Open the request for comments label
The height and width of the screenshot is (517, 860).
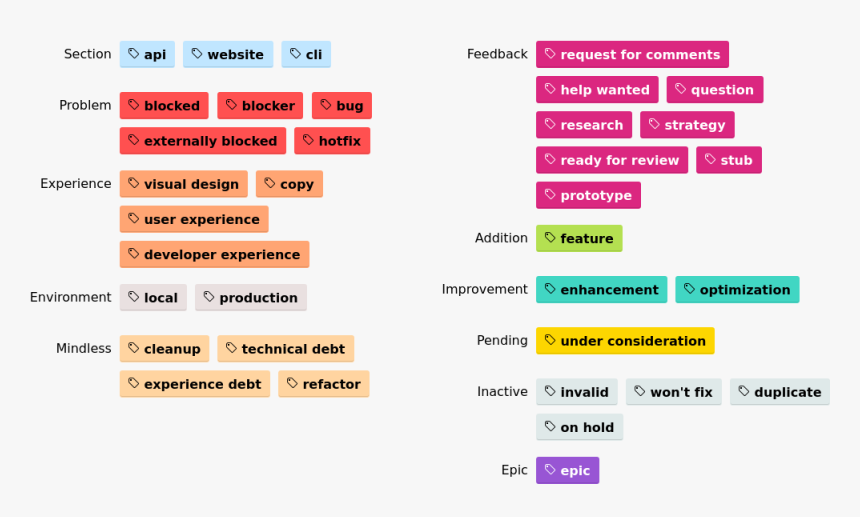pos(632,54)
